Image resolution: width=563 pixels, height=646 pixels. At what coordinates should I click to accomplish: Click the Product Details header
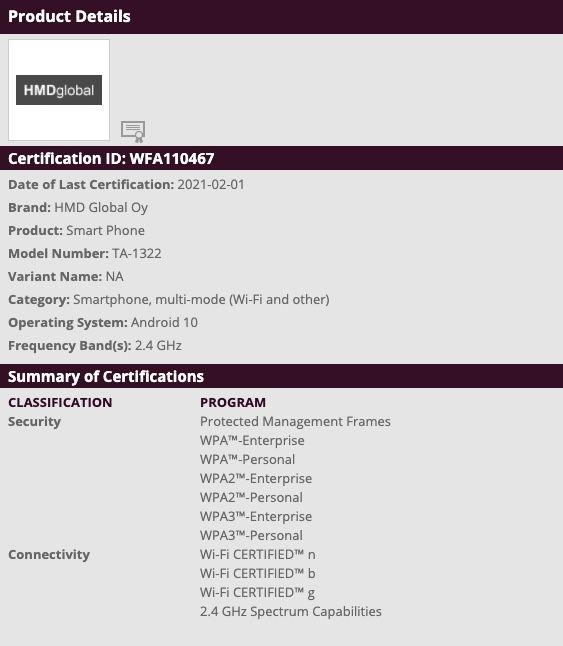pos(69,16)
